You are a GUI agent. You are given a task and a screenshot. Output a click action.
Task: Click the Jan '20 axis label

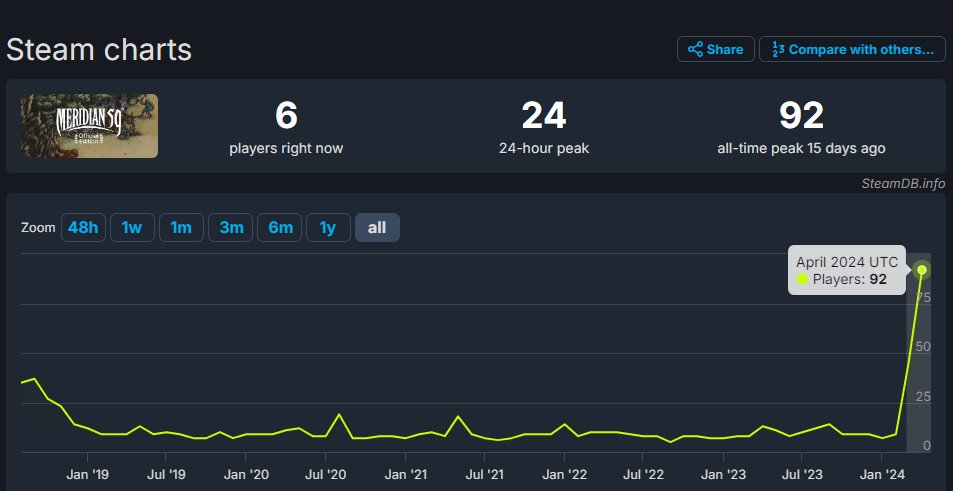pos(246,474)
